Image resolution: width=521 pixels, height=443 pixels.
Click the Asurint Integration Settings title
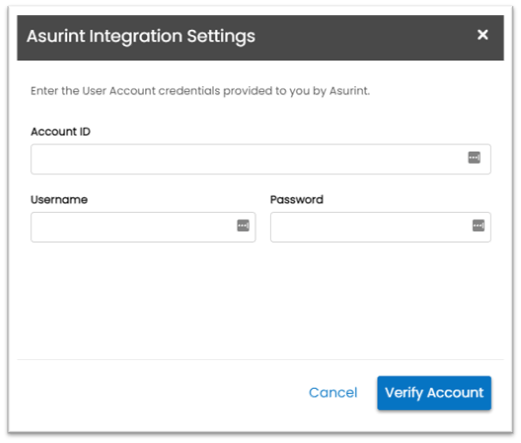point(141,36)
